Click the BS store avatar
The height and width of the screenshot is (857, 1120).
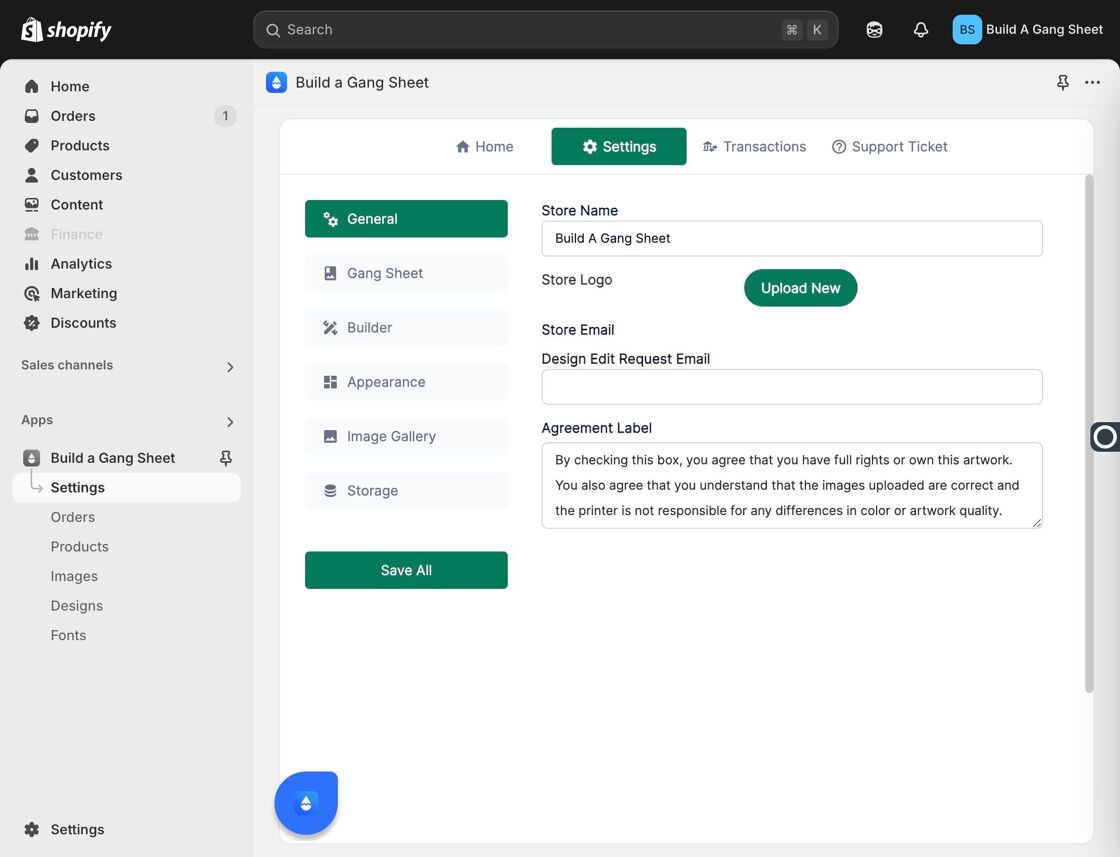tap(966, 30)
